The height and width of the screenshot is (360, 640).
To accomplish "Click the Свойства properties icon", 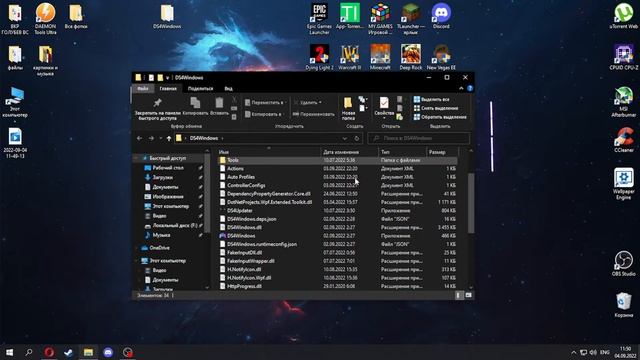I will click(x=384, y=102).
